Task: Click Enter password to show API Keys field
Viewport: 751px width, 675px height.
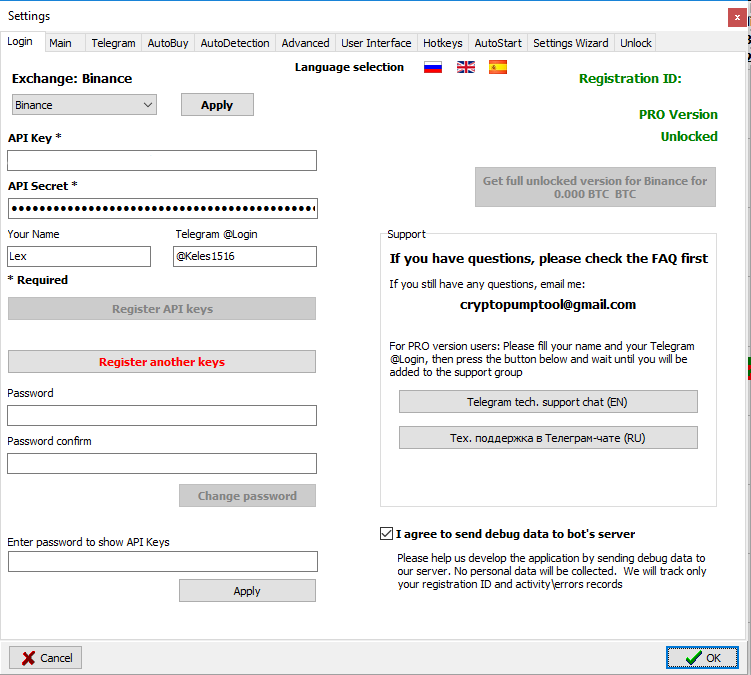Action: point(162,561)
